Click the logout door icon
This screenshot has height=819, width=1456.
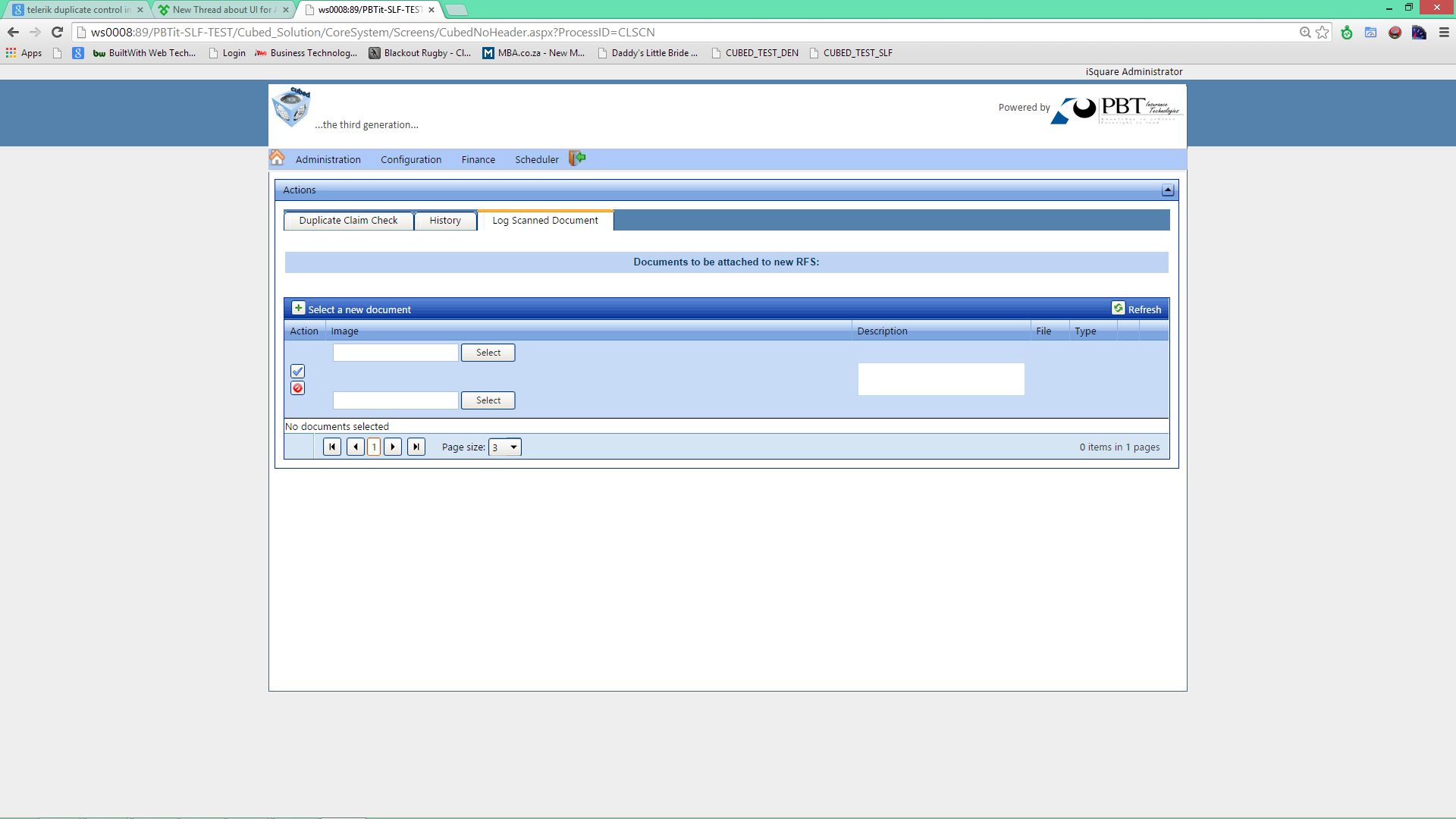coord(577,158)
